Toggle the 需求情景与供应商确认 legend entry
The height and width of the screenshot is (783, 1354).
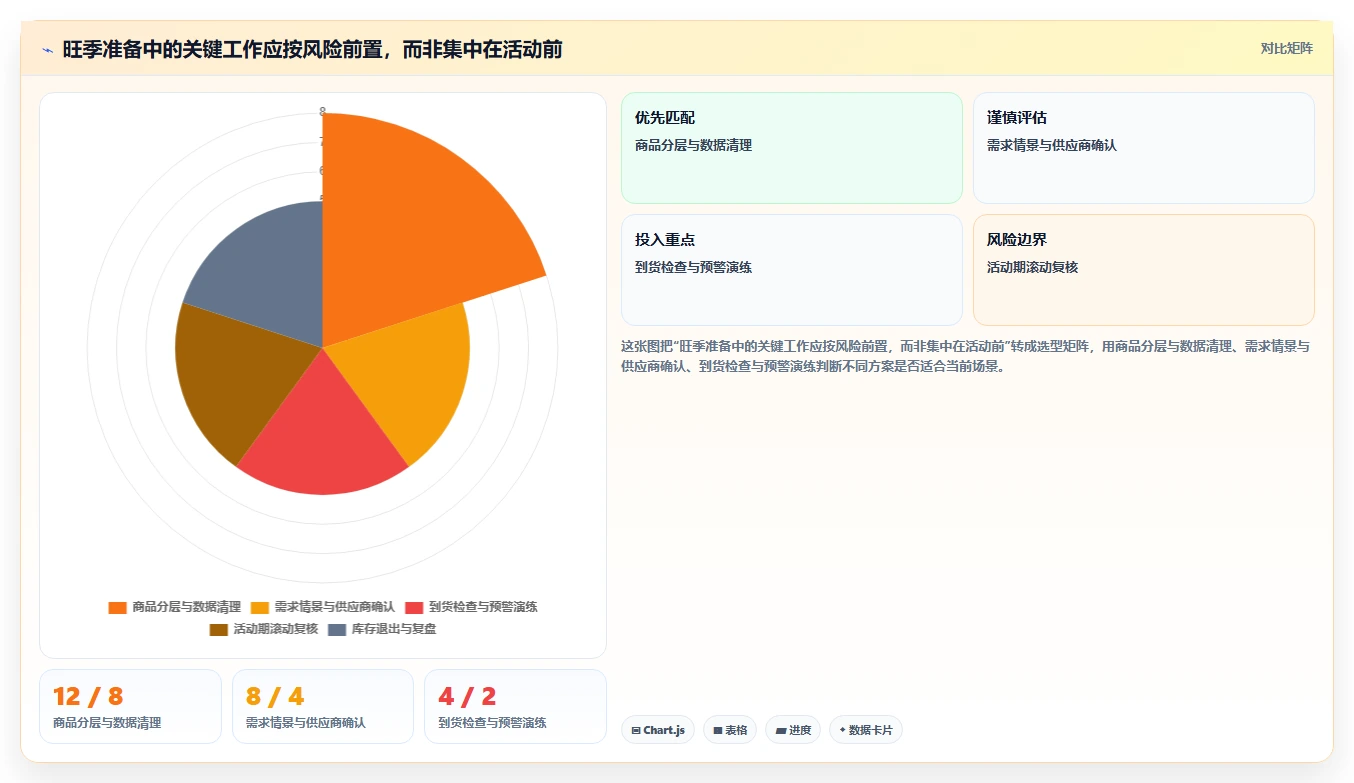pyautogui.click(x=322, y=607)
